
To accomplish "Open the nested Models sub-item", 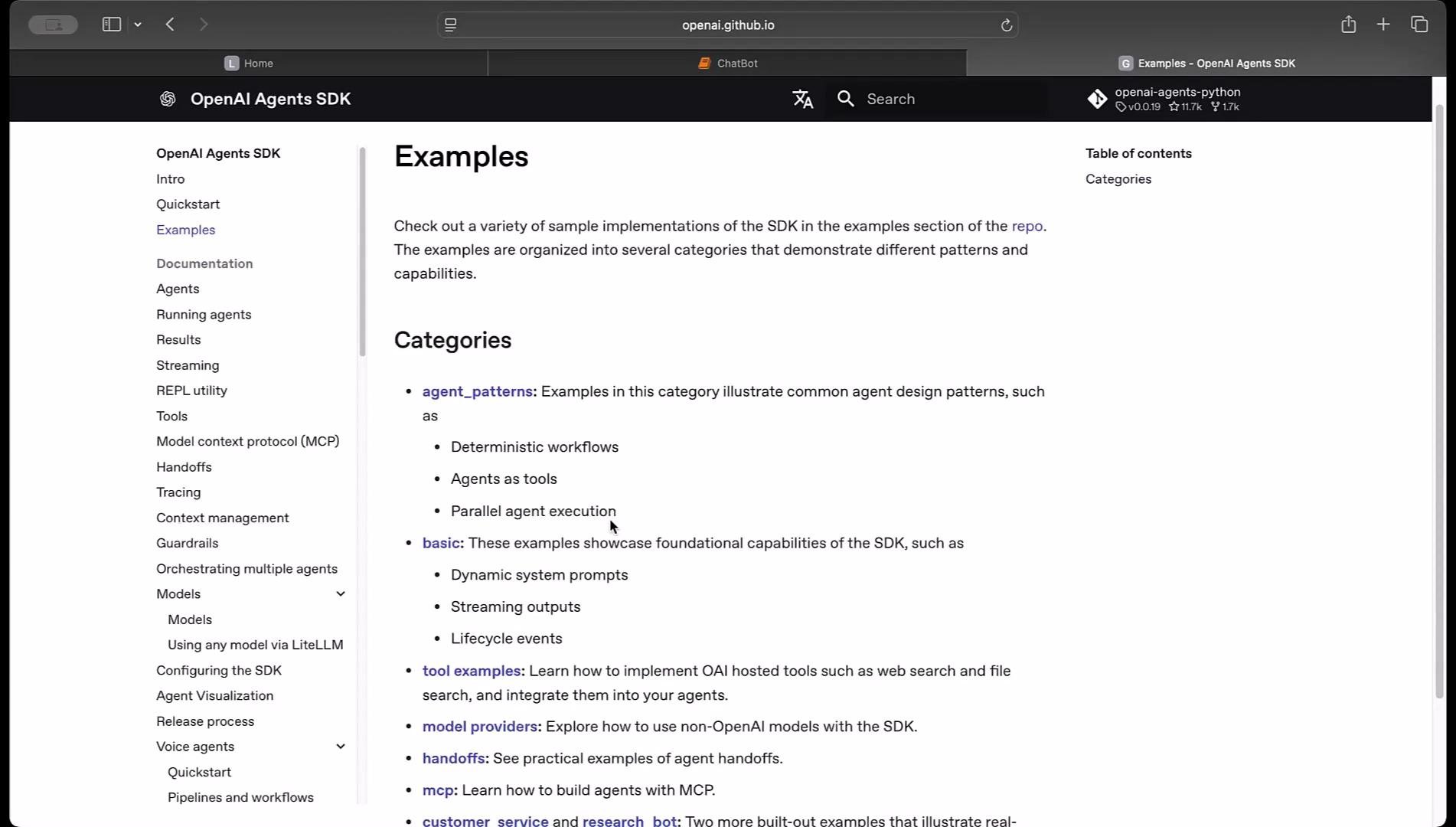I will (x=190, y=619).
